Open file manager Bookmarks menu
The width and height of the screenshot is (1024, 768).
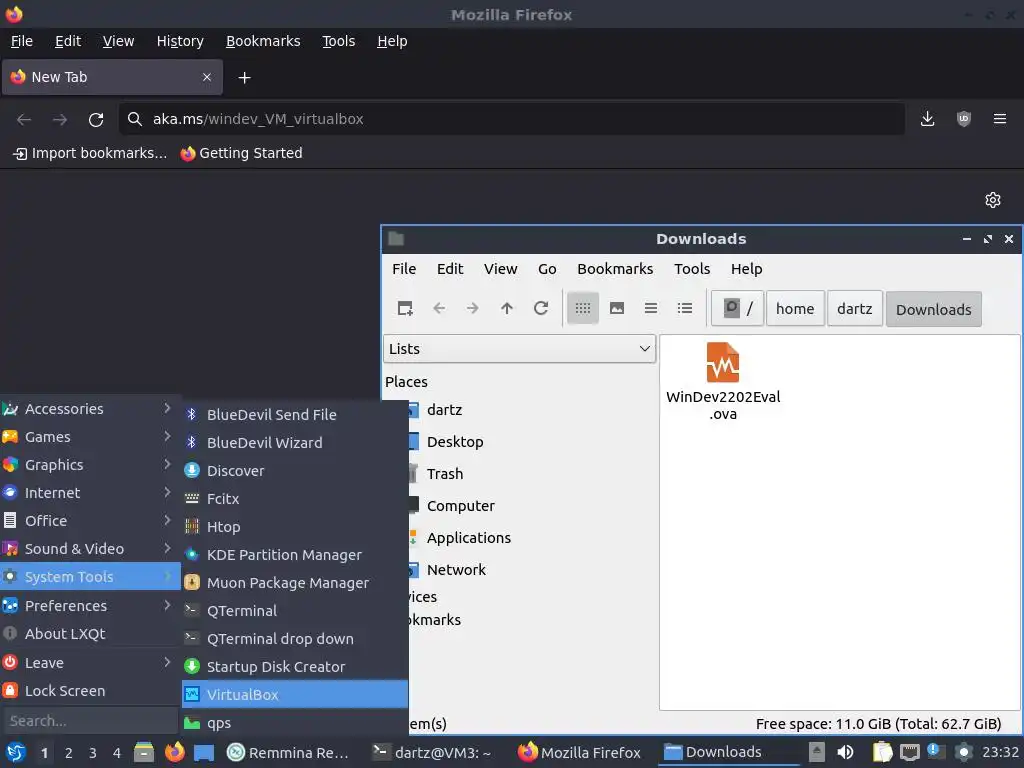click(615, 268)
